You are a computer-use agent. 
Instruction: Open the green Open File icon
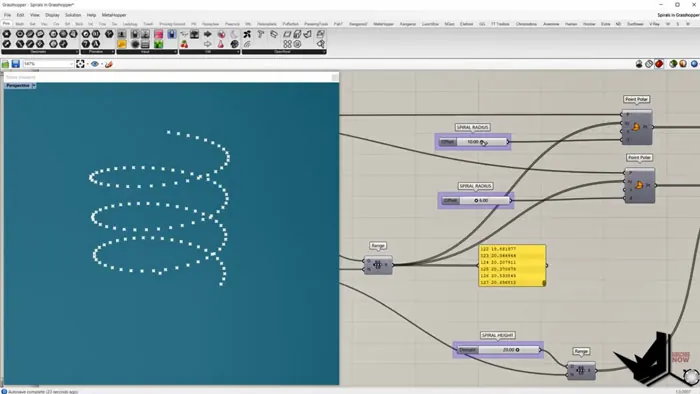[x=5, y=64]
